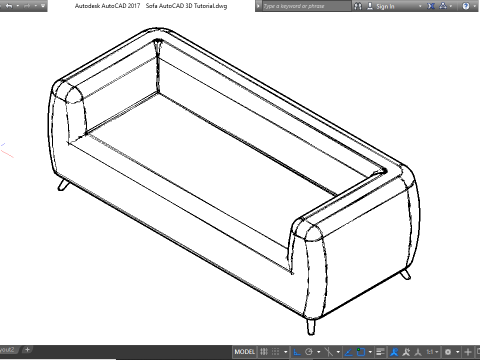The width and height of the screenshot is (480, 360).
Task: Open Object Snap settings dropdown arrow
Action: (x=370, y=352)
